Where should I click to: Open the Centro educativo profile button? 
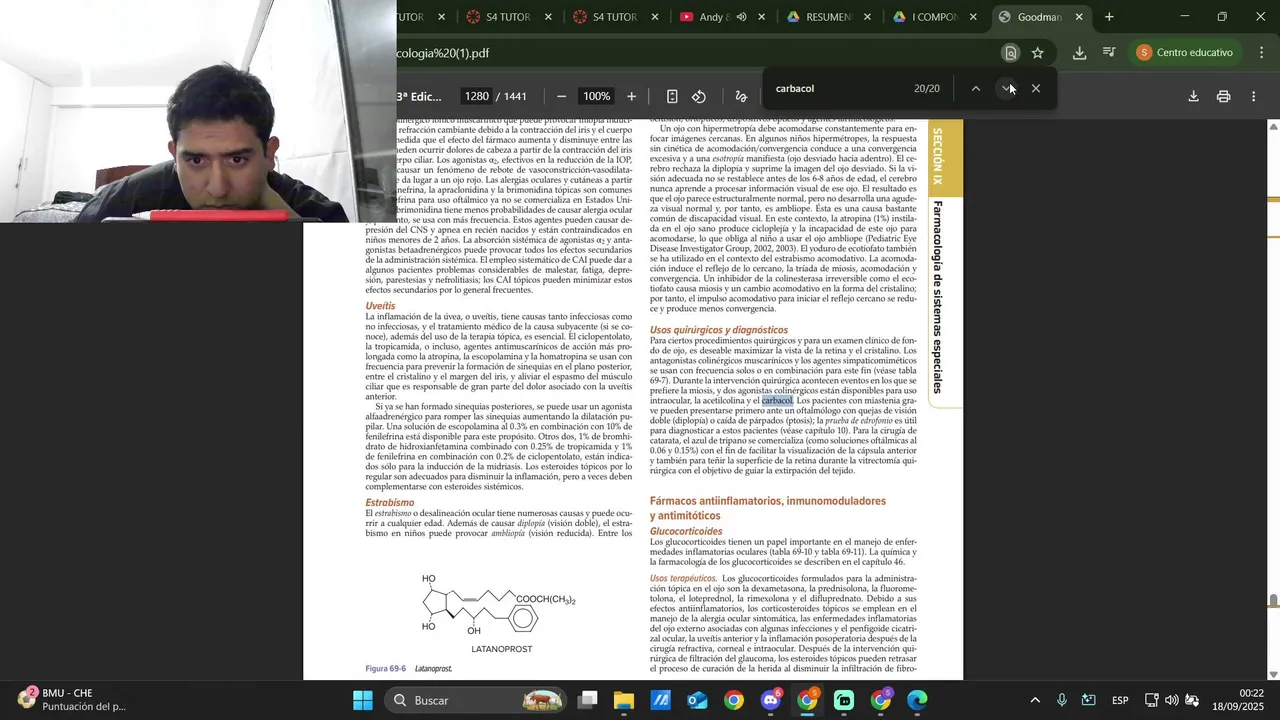(1186, 53)
